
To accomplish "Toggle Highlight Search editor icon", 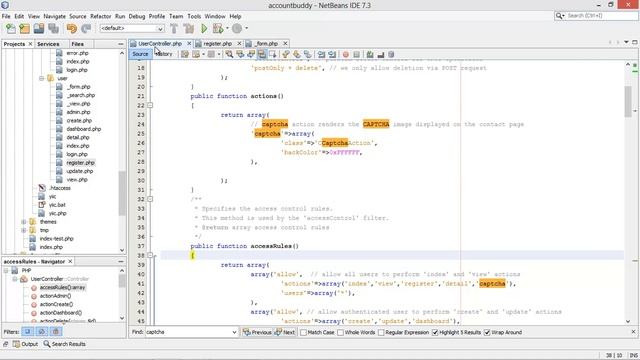I will 262,54.
